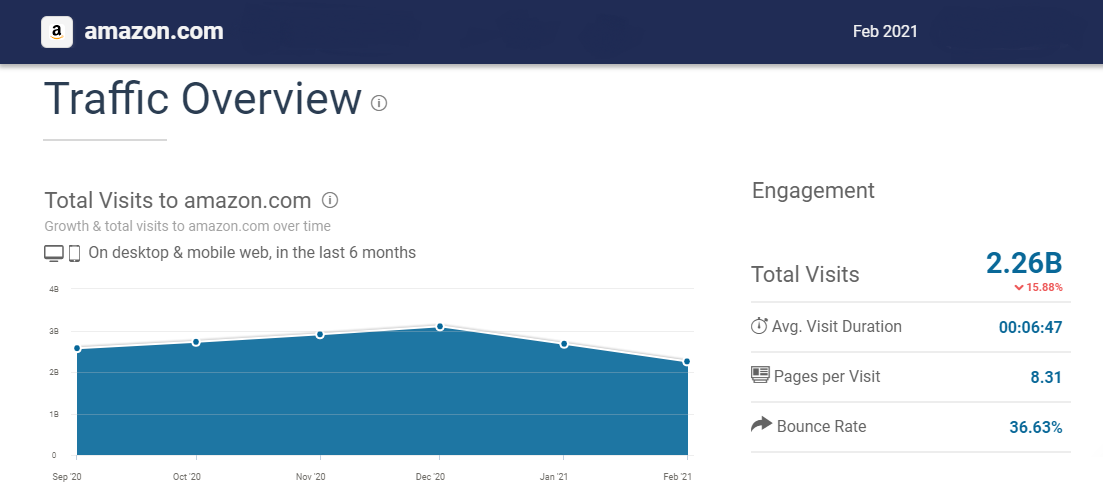Click the Bounce Rate arrow icon
Screen dimensions: 1103x497
(761, 426)
